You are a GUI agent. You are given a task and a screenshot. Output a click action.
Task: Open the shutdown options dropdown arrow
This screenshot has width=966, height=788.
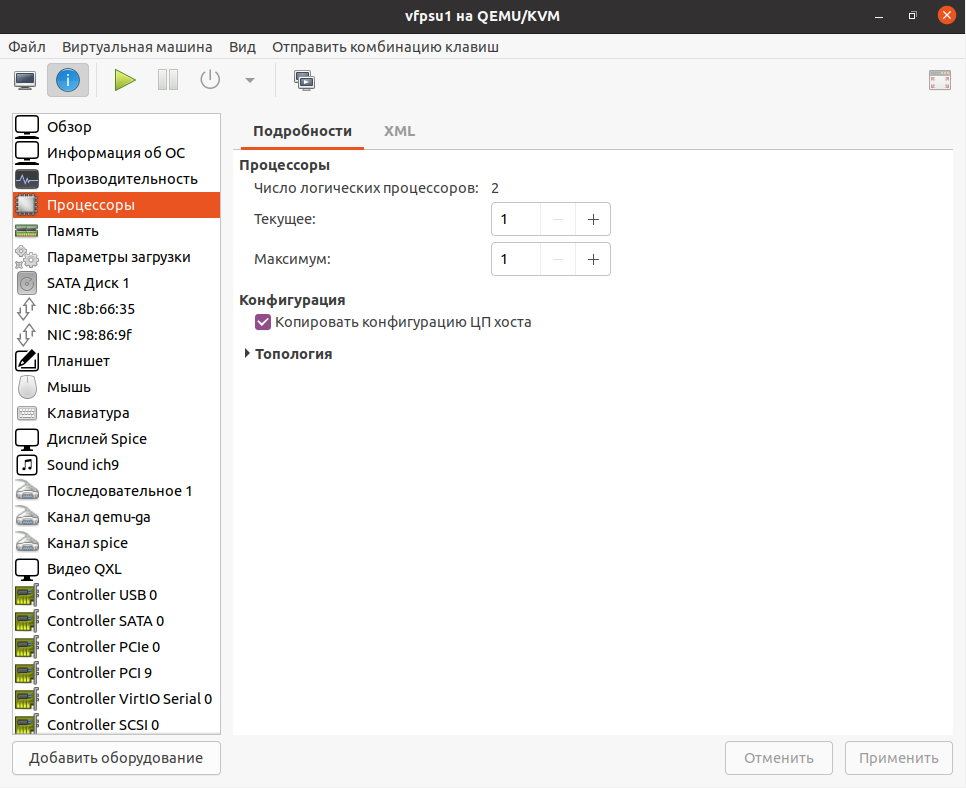pyautogui.click(x=250, y=80)
